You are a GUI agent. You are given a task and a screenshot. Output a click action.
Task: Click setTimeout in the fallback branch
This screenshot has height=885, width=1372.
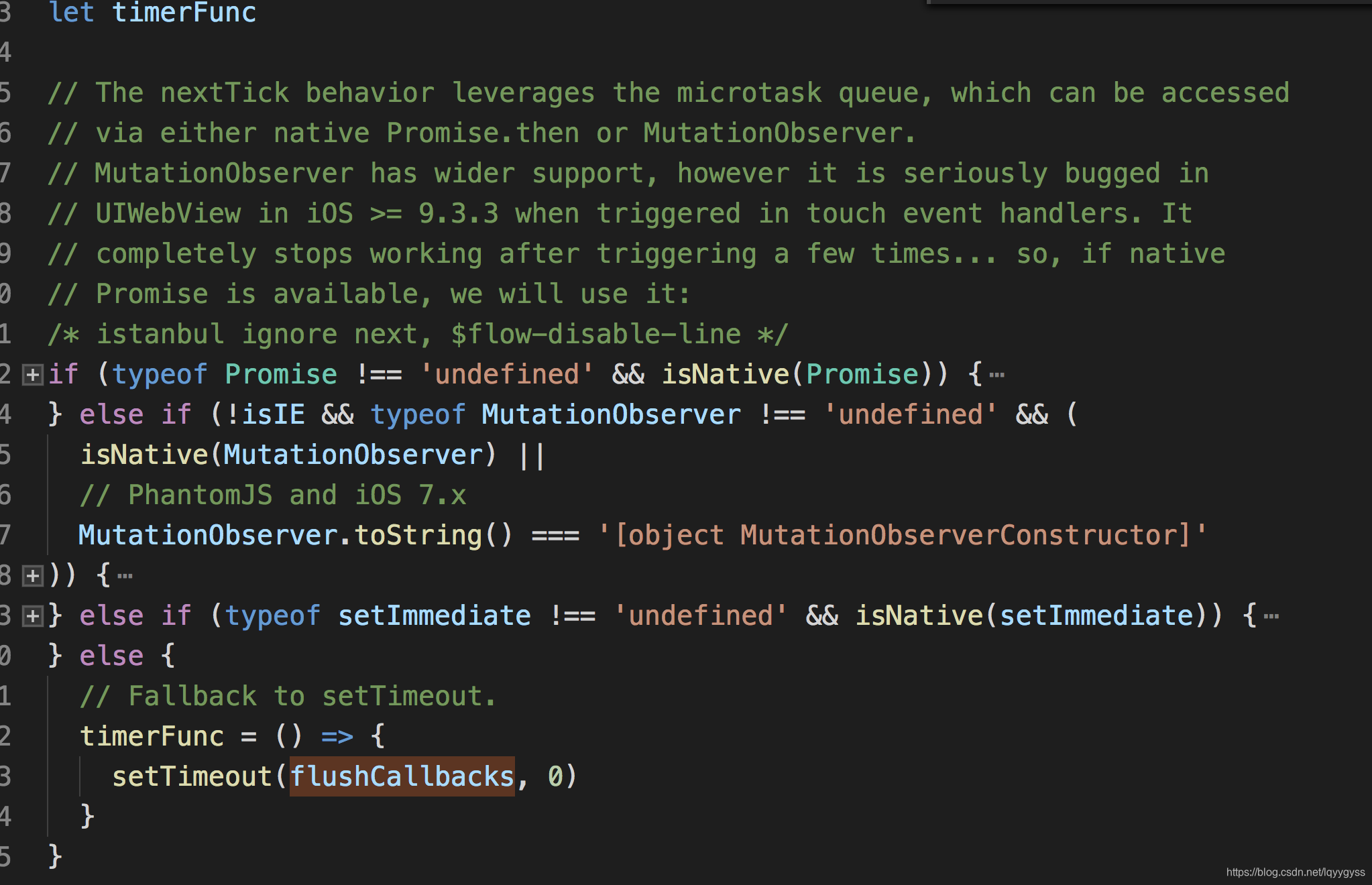click(x=192, y=776)
